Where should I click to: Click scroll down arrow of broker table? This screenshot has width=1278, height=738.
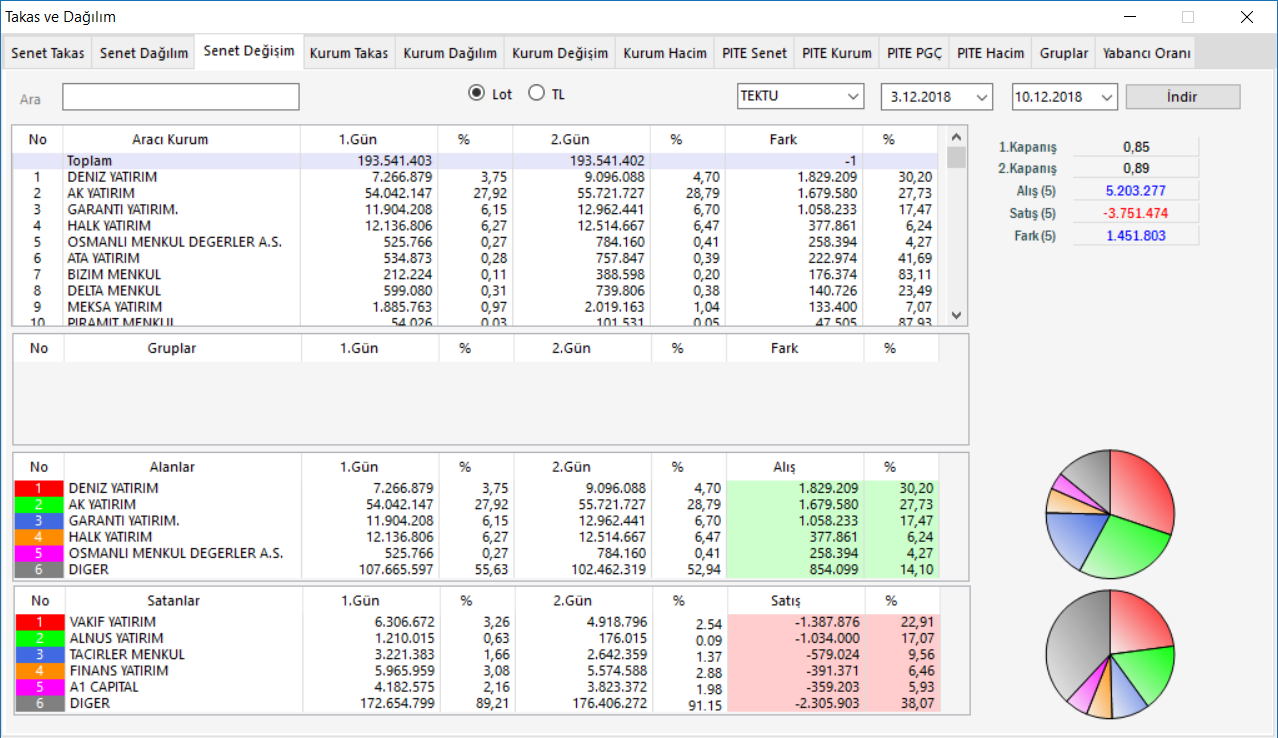point(957,315)
